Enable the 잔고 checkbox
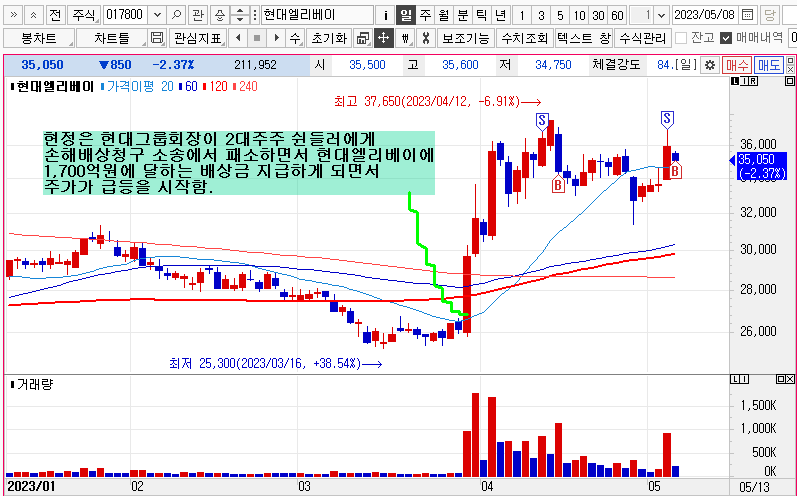 tap(681, 38)
